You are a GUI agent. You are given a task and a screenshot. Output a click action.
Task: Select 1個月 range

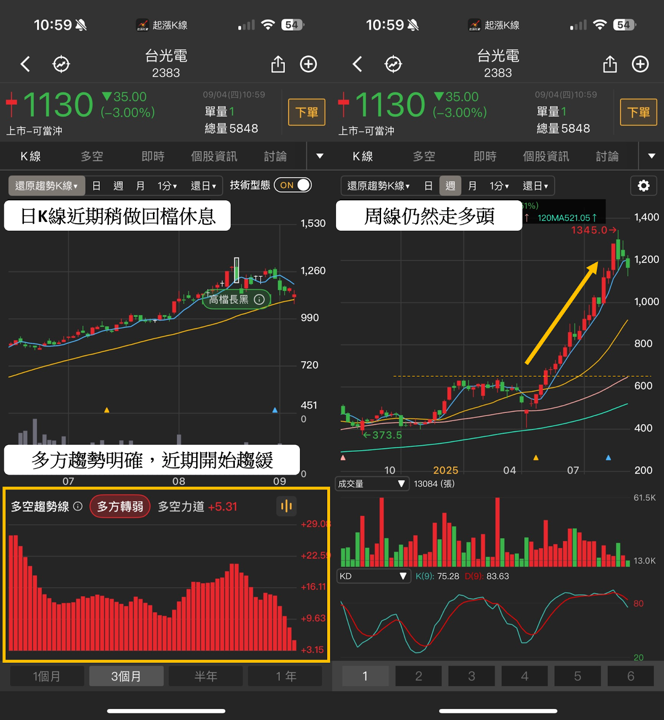point(47,676)
